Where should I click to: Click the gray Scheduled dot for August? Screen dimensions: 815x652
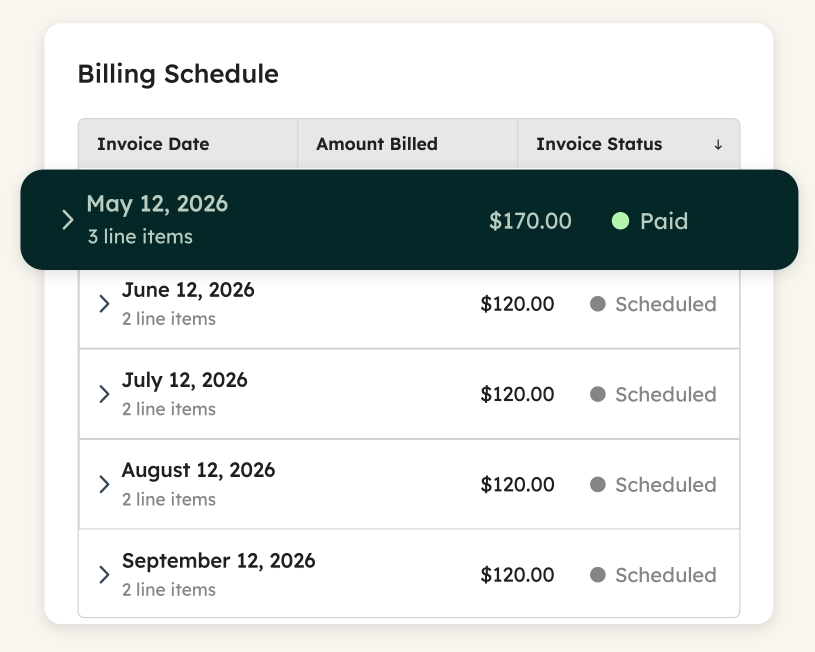pos(598,484)
